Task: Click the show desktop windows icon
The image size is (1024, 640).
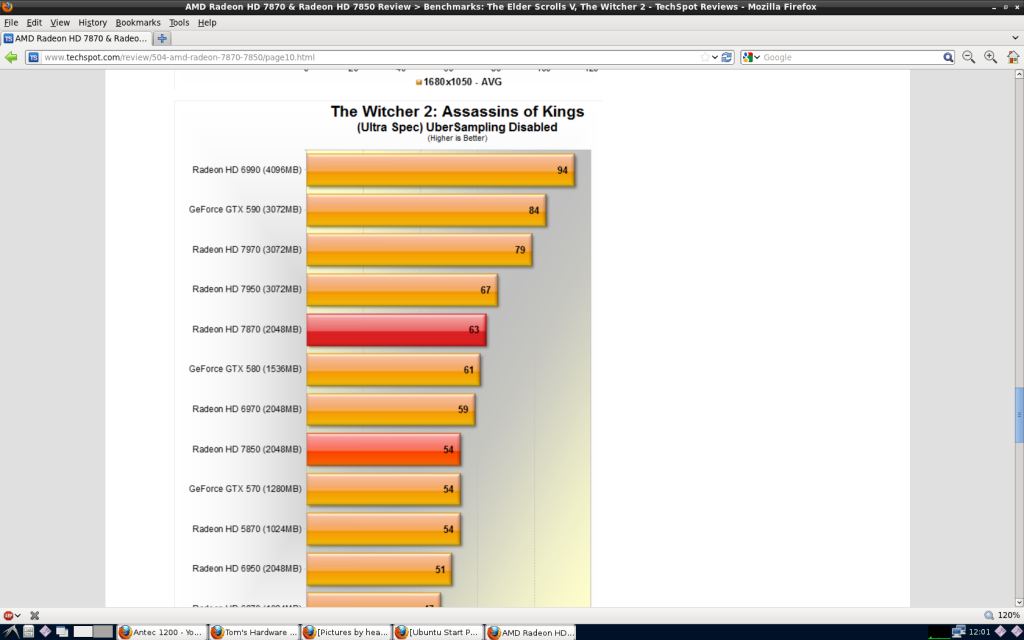Action: click(x=62, y=632)
